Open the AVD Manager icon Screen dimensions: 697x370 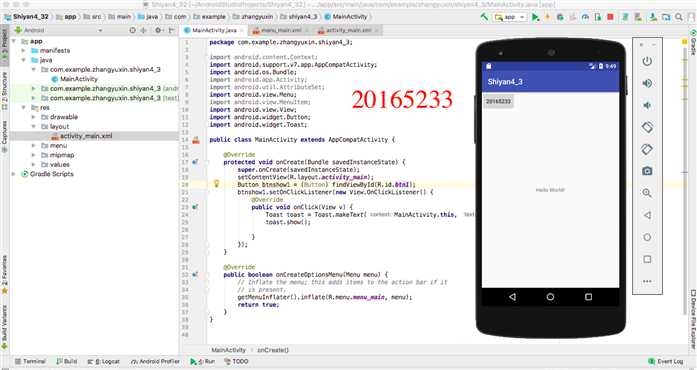click(x=638, y=17)
